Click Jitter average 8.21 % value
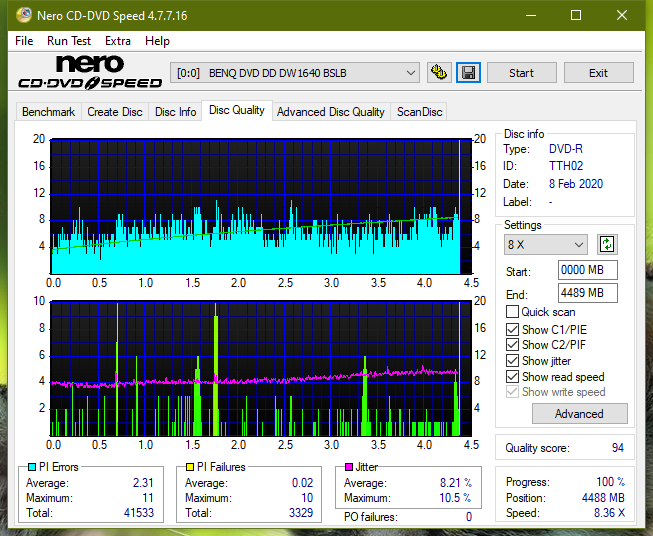 click(x=456, y=483)
